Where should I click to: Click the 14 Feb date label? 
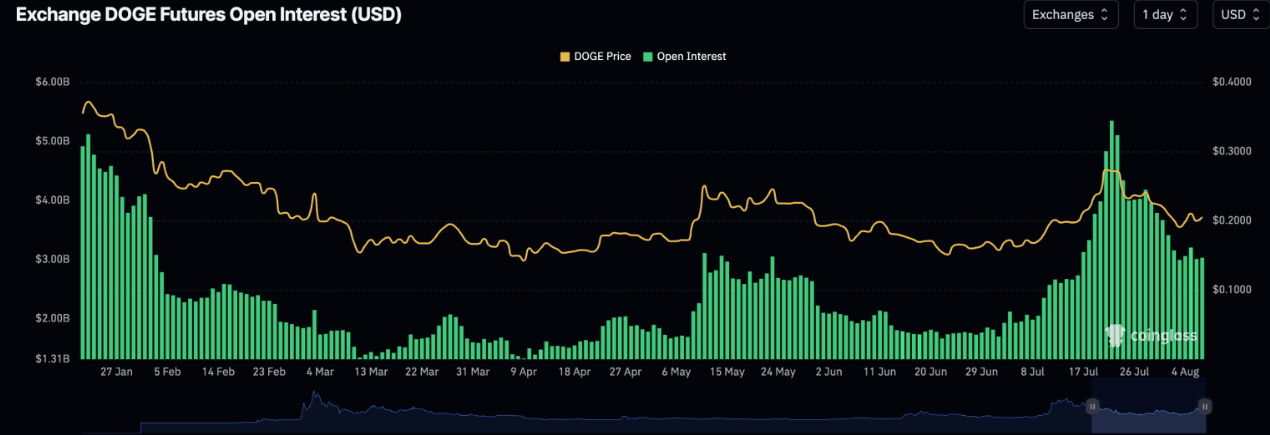218,371
